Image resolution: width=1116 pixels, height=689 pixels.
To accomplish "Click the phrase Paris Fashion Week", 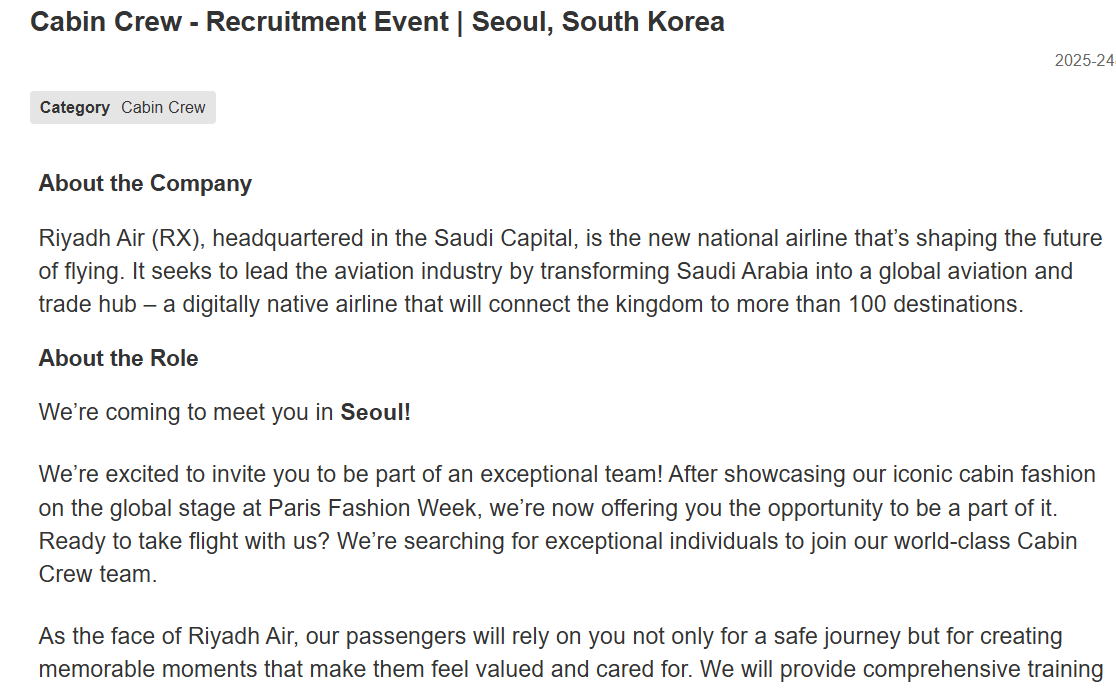I will (x=372, y=508).
